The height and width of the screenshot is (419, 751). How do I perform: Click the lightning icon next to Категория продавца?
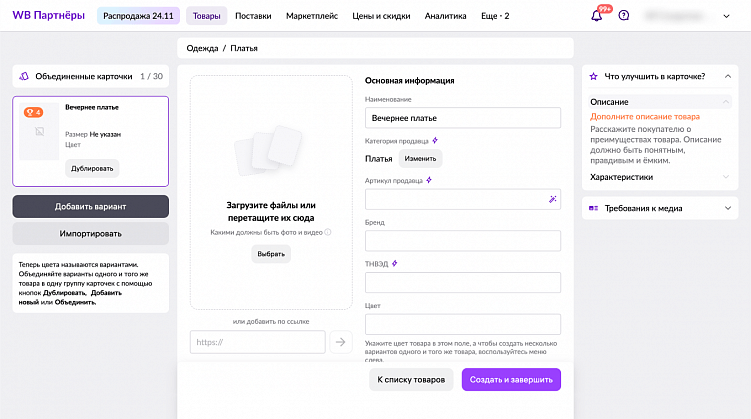(x=435, y=140)
